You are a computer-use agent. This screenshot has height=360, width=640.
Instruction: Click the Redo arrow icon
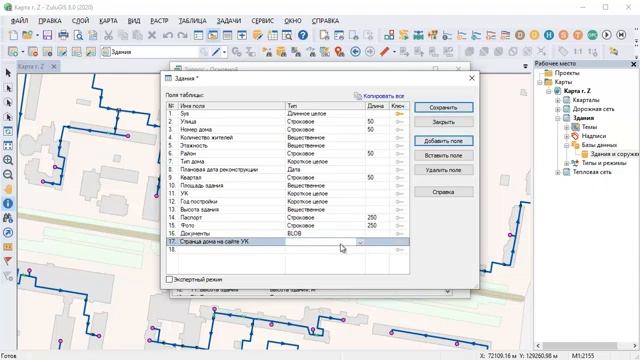click(182, 35)
